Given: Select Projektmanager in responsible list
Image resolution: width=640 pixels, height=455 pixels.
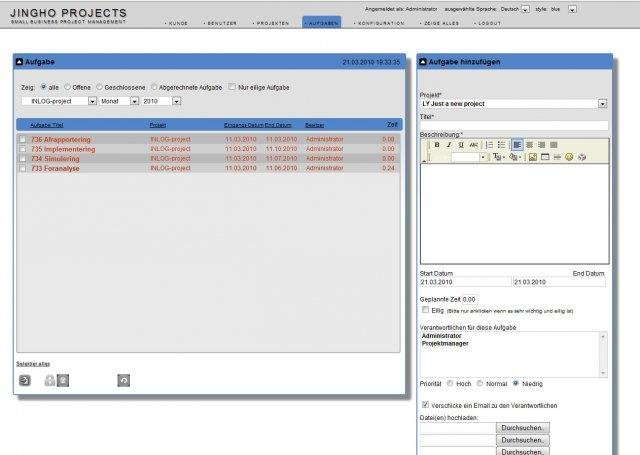Looking at the screenshot, I should (x=445, y=344).
